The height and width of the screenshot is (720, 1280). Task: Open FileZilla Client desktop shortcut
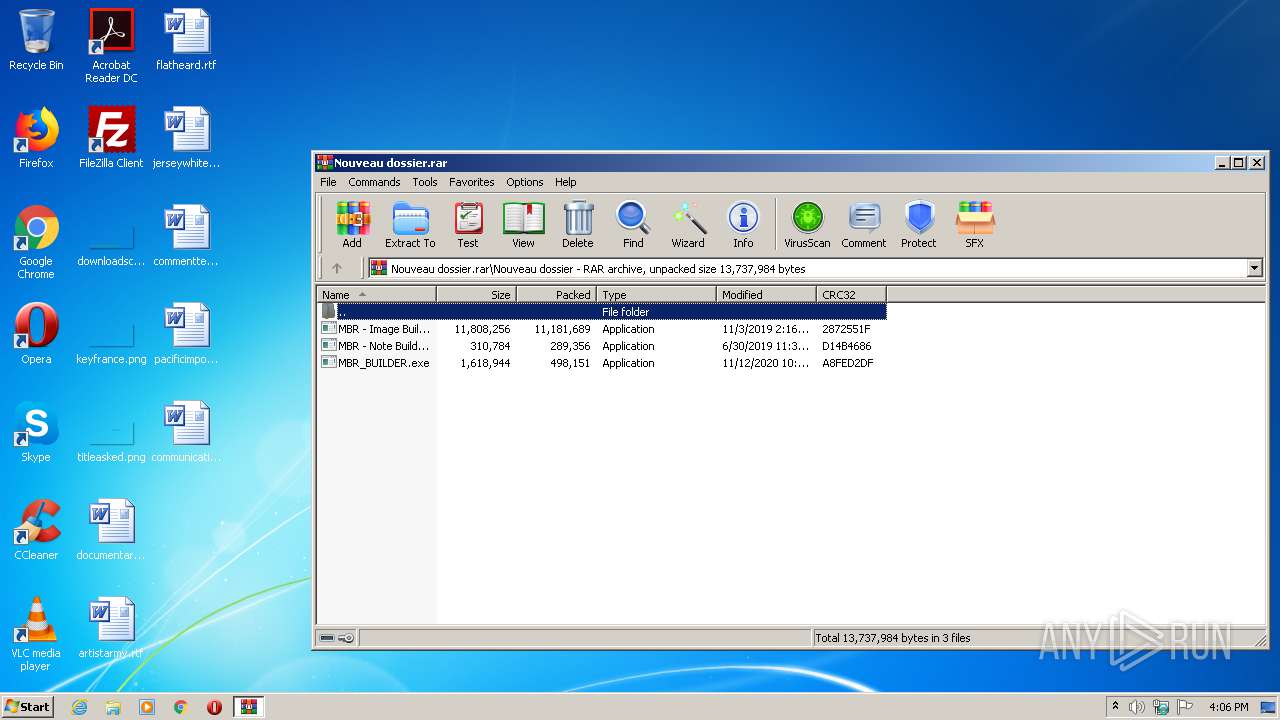coord(111,138)
